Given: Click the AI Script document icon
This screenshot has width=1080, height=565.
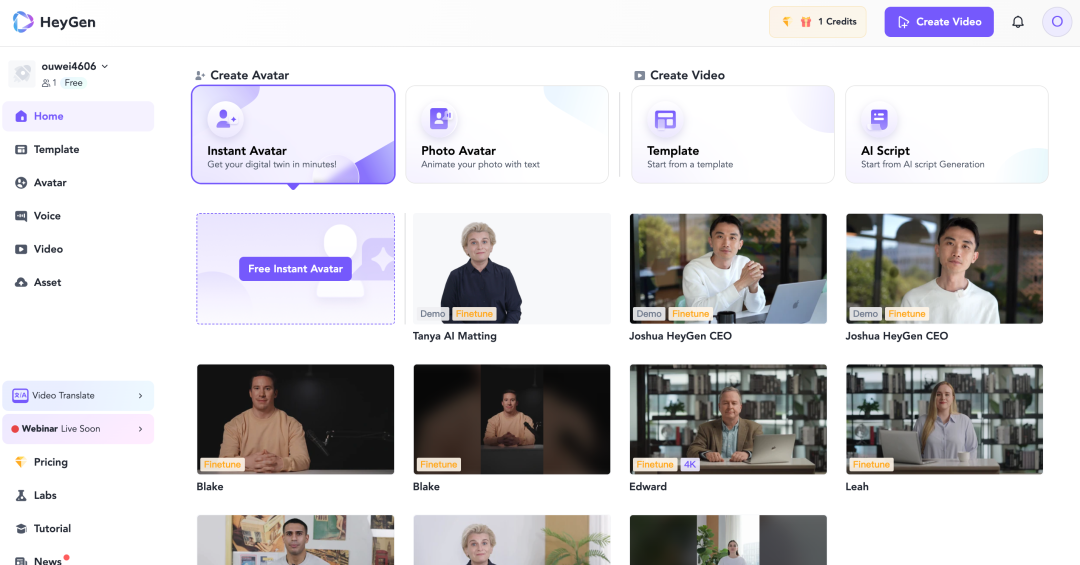Looking at the screenshot, I should (879, 119).
